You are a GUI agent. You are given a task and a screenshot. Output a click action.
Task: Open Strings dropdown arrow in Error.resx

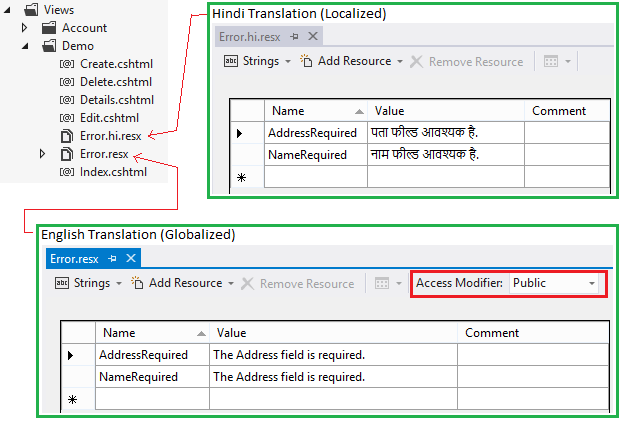tap(119, 284)
